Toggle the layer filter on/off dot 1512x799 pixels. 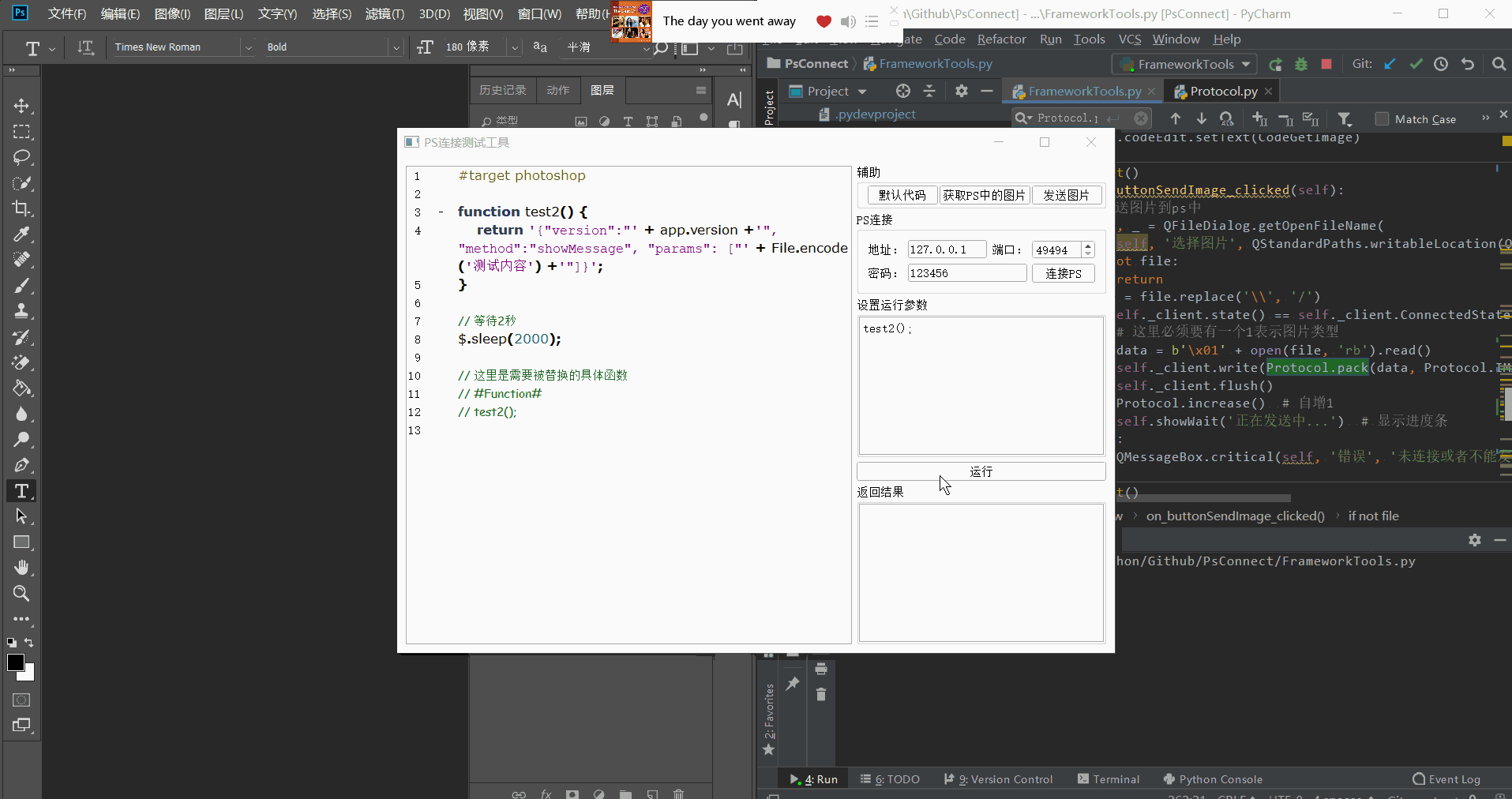tap(703, 118)
